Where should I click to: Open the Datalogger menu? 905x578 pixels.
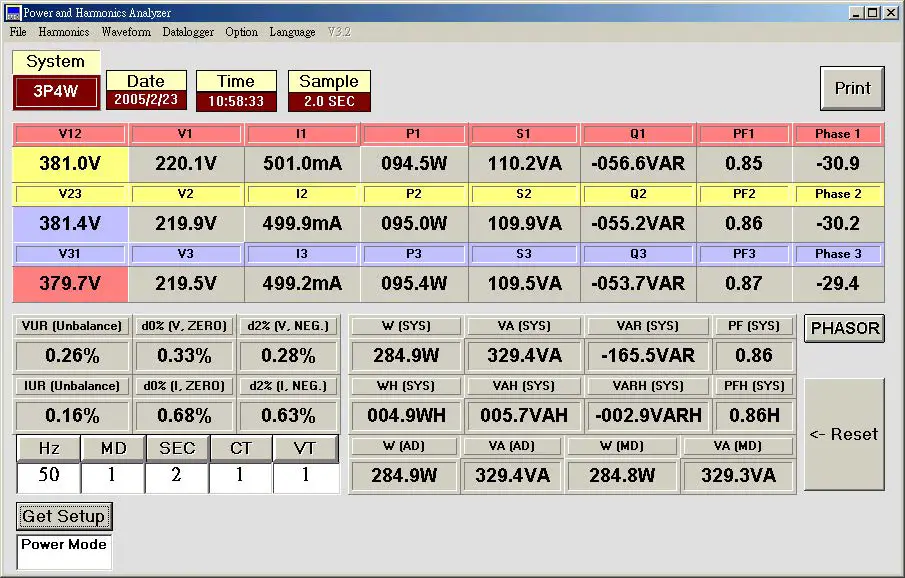[x=188, y=31]
